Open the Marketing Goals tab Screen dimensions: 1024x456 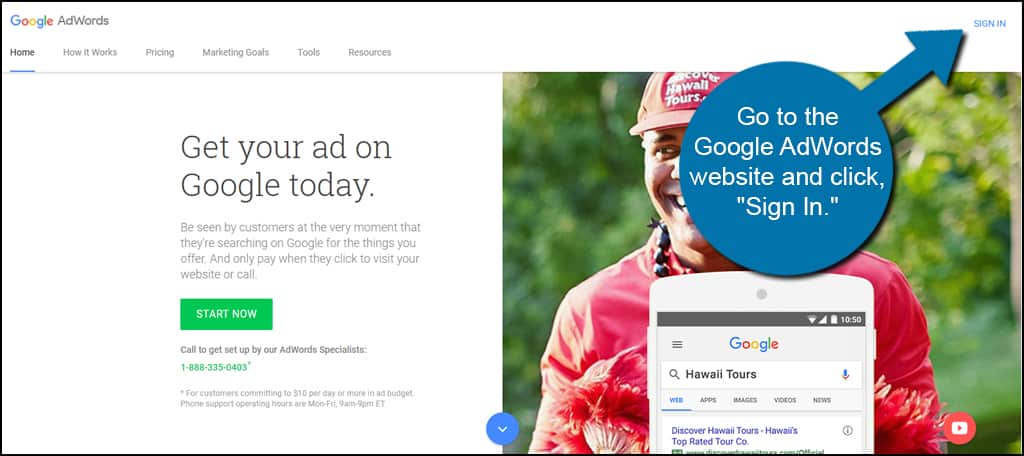pos(236,52)
